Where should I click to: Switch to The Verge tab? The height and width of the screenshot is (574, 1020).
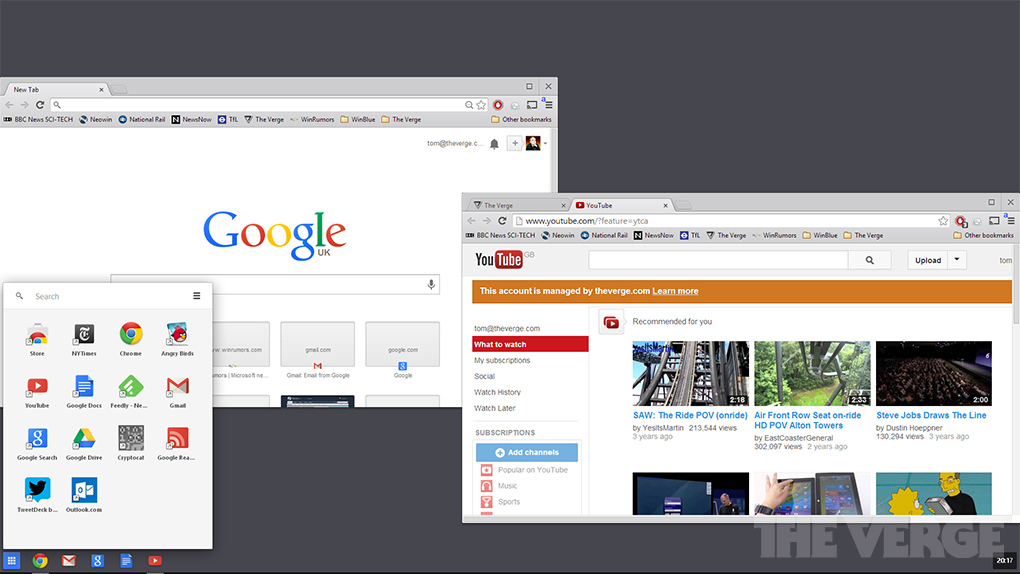[x=518, y=205]
